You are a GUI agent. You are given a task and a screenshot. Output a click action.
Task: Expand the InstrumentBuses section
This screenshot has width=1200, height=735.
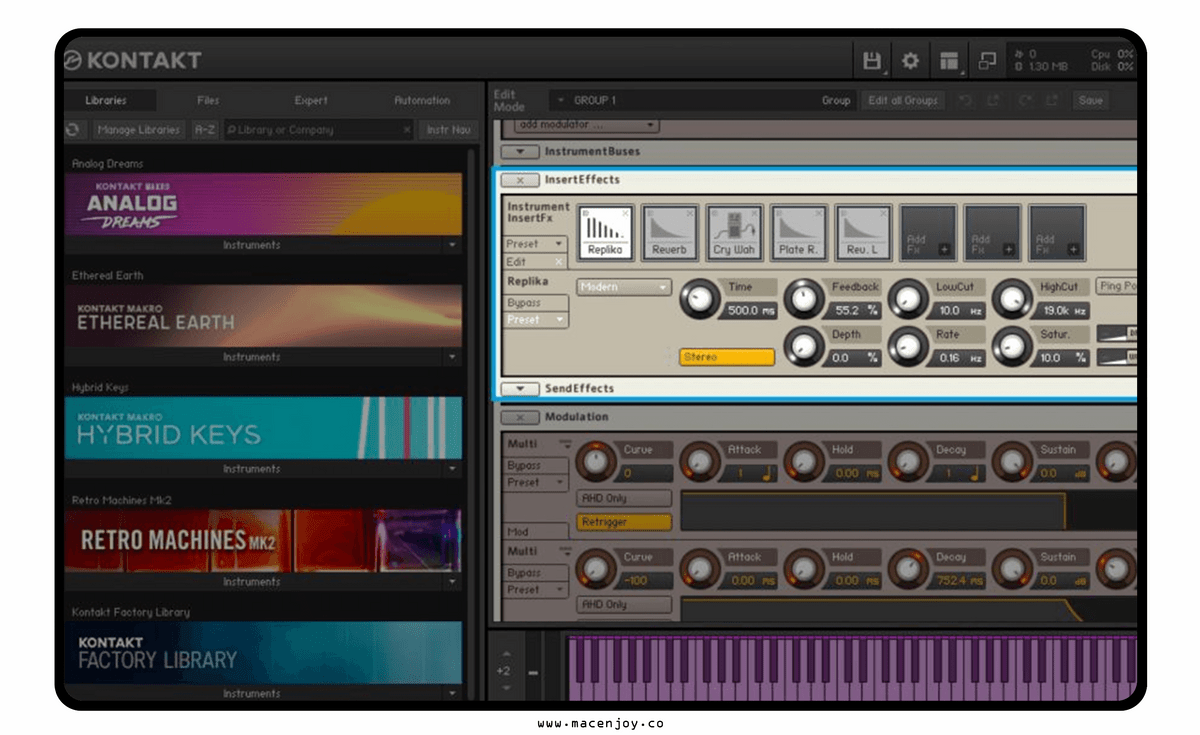[x=519, y=152]
